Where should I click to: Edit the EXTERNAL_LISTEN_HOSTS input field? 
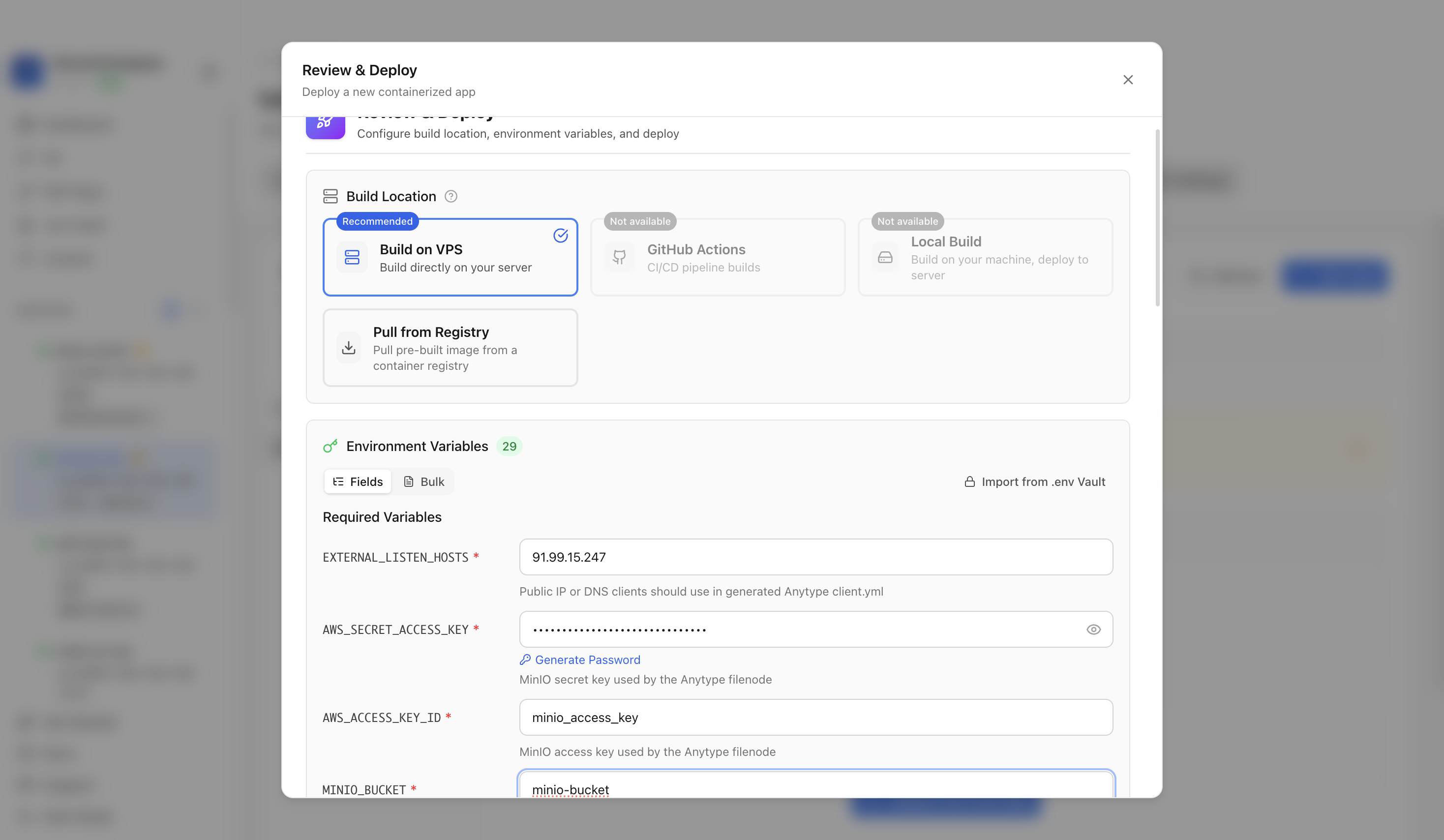[x=816, y=557]
